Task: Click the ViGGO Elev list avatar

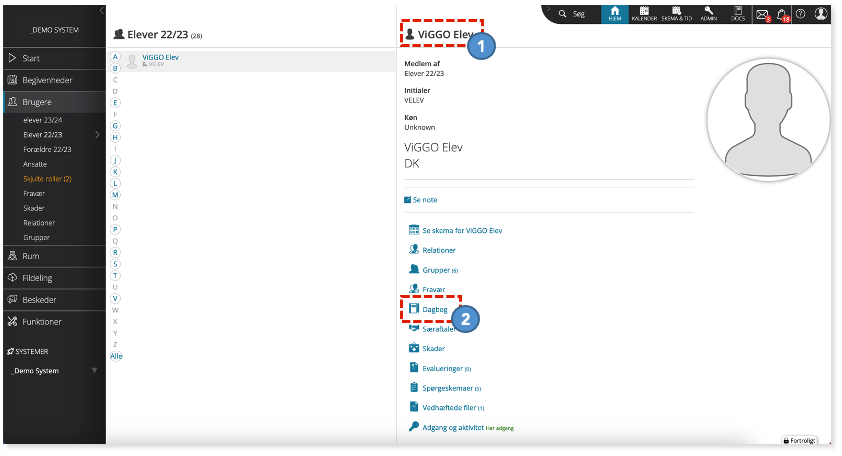Action: click(132, 61)
